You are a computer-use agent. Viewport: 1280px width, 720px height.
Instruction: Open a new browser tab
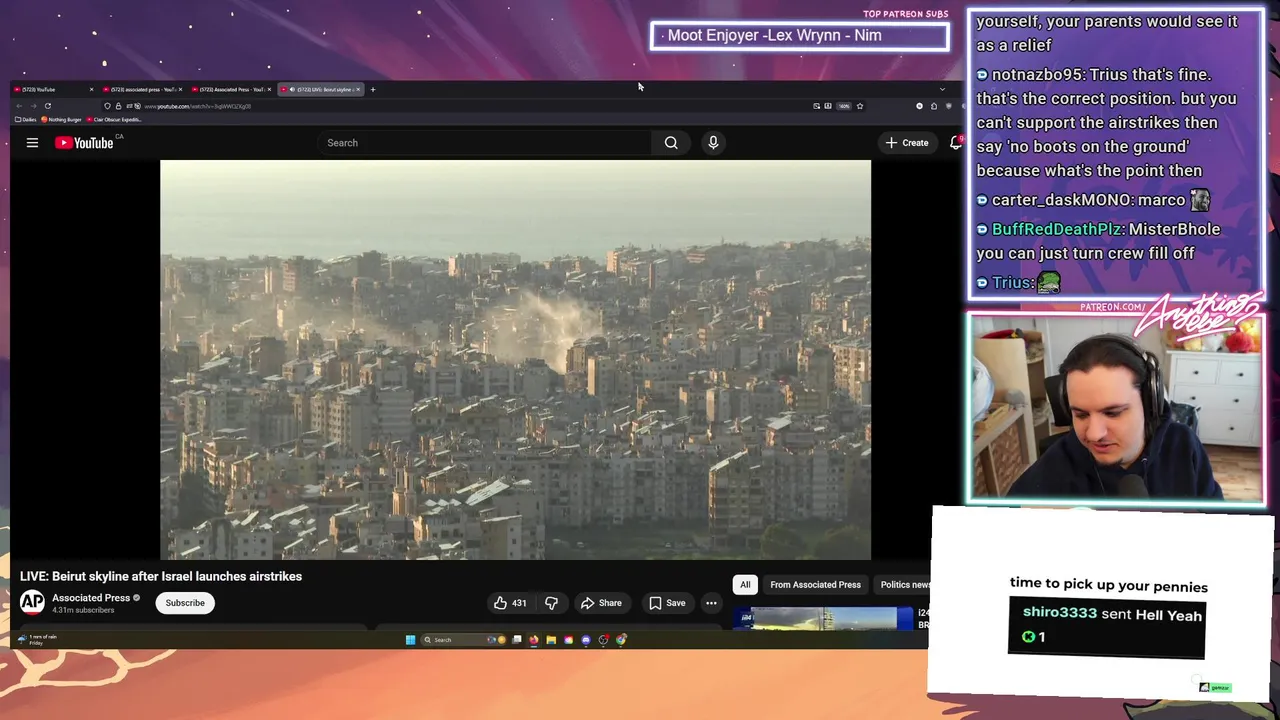(372, 90)
